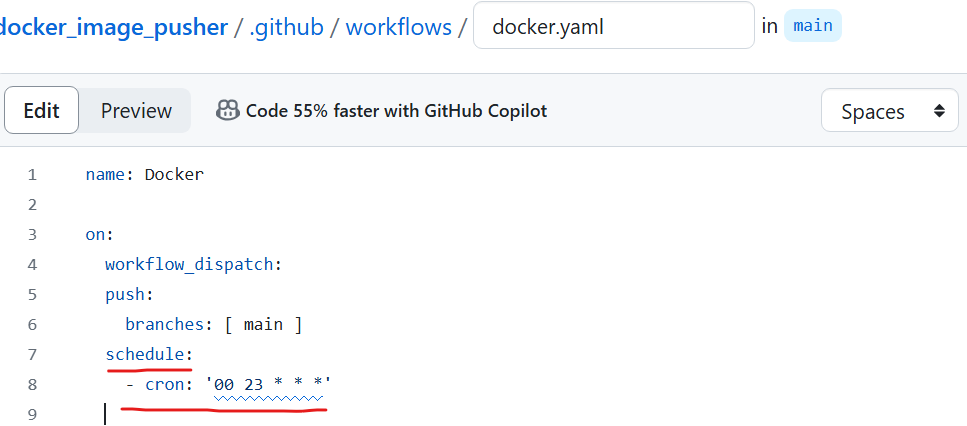Go to the .github folder breadcrumb

(286, 27)
